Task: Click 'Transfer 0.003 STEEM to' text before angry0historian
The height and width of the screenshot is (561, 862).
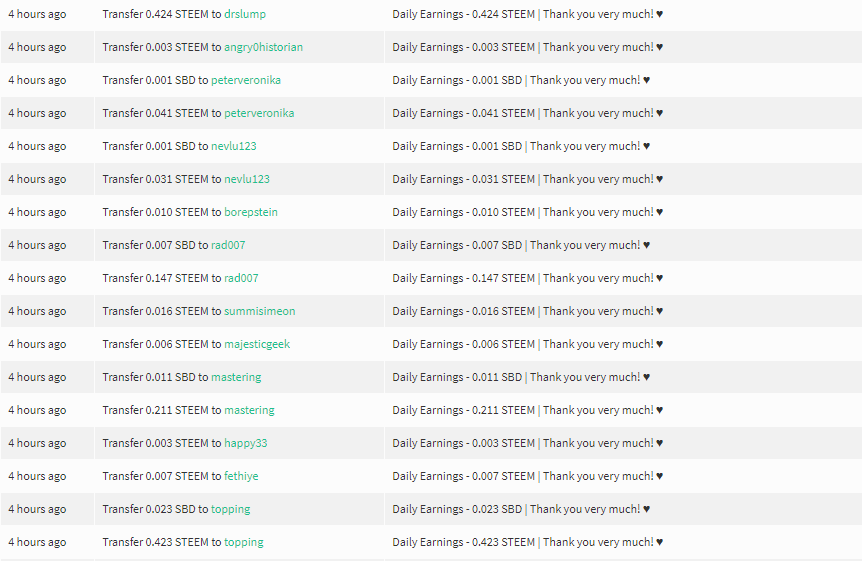Action: [162, 47]
